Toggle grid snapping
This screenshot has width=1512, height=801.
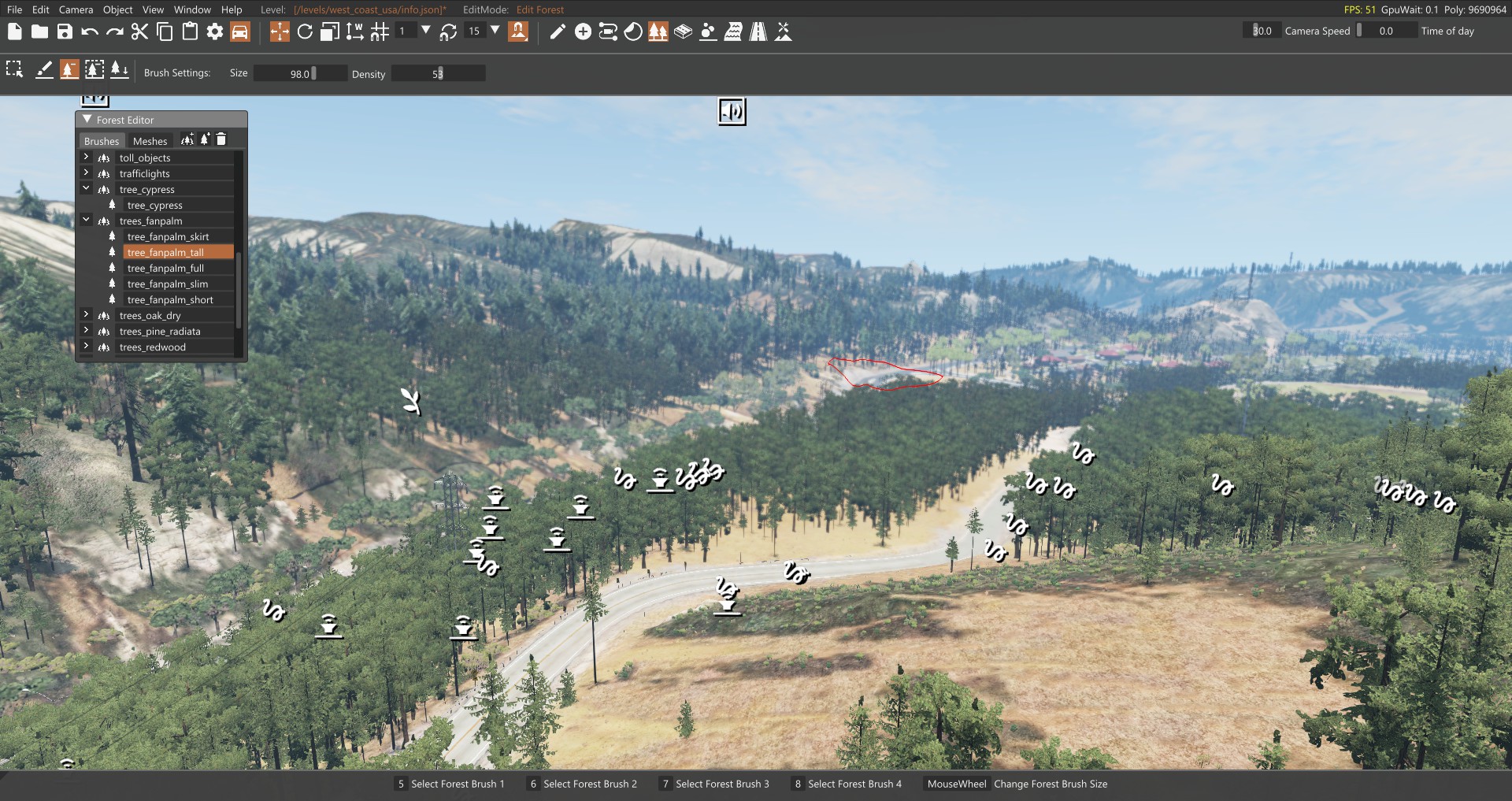(x=380, y=32)
